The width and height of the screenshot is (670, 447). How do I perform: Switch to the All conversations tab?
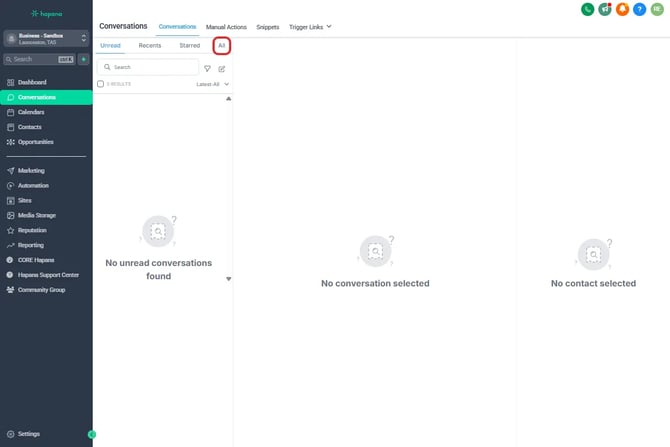tap(222, 46)
